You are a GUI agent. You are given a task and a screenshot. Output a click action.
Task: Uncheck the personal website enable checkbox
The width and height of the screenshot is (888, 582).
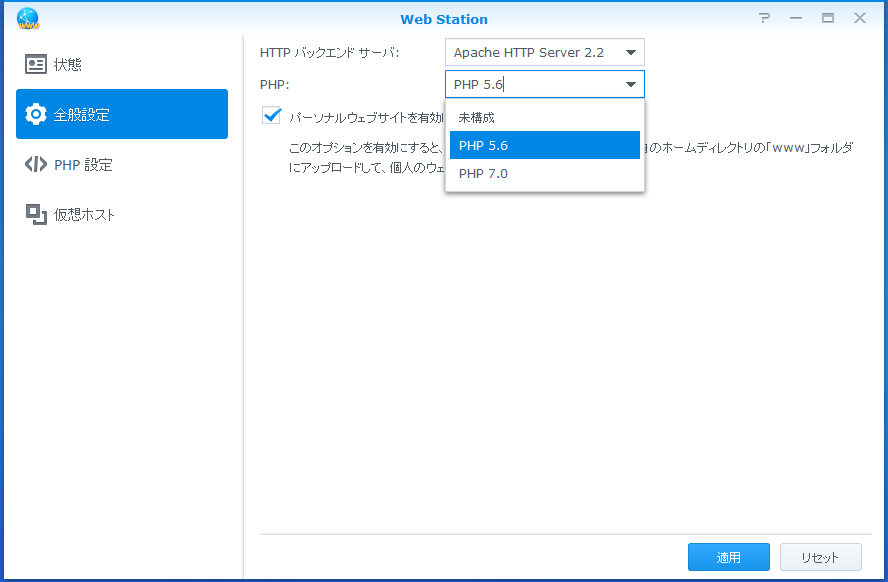click(x=272, y=115)
